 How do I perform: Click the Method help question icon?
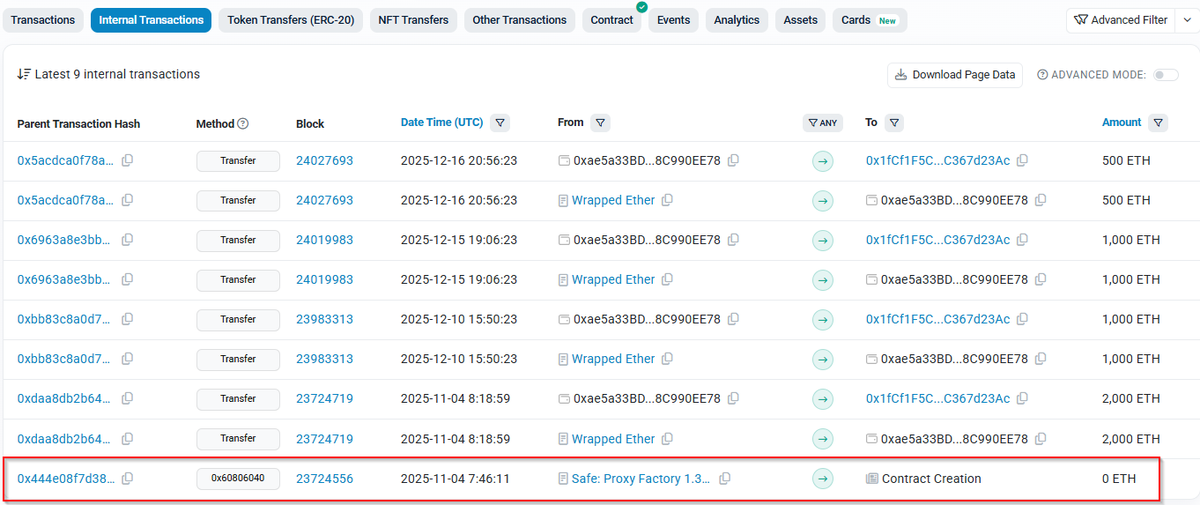tap(242, 123)
